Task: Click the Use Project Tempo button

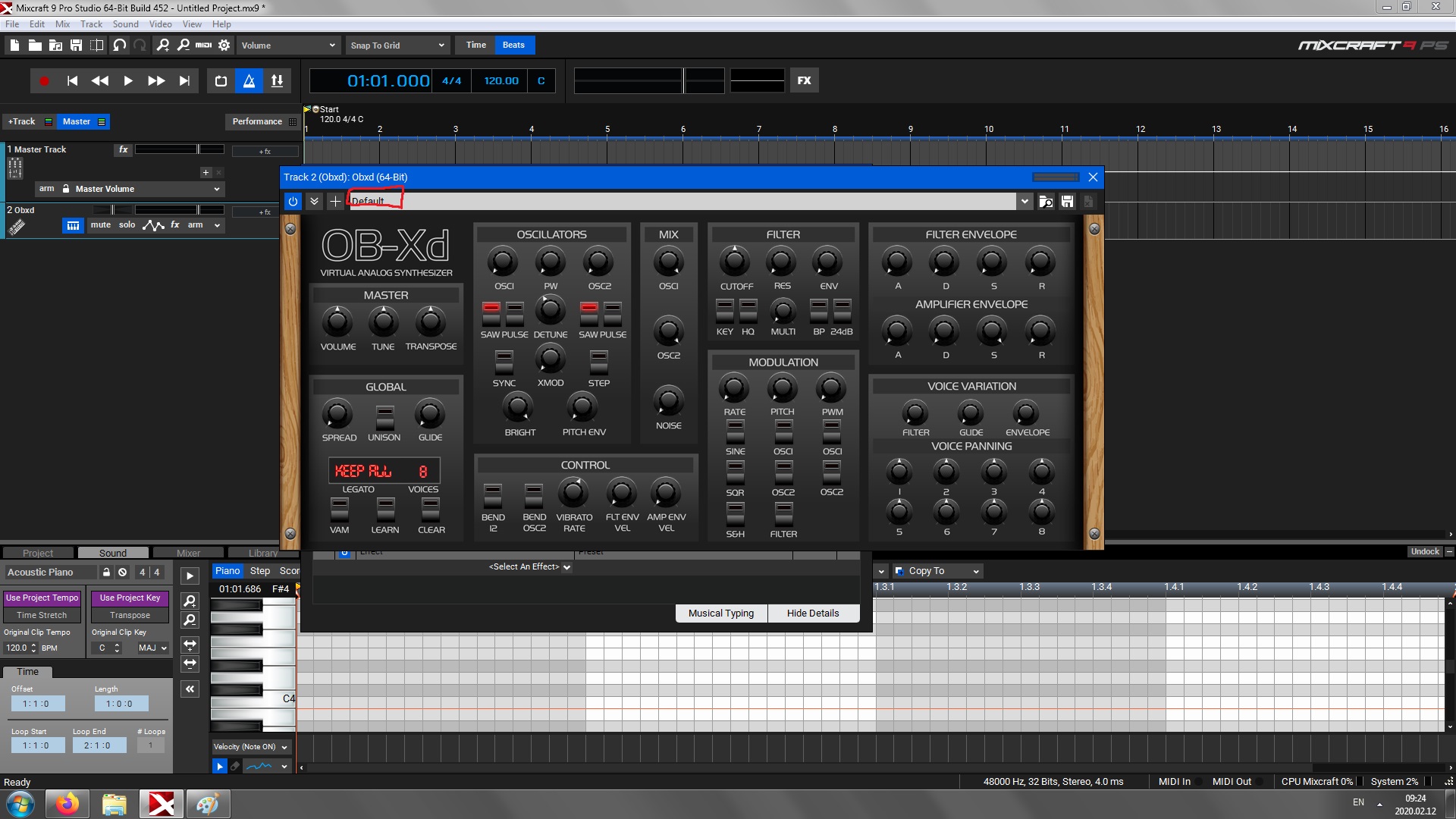Action: point(42,598)
